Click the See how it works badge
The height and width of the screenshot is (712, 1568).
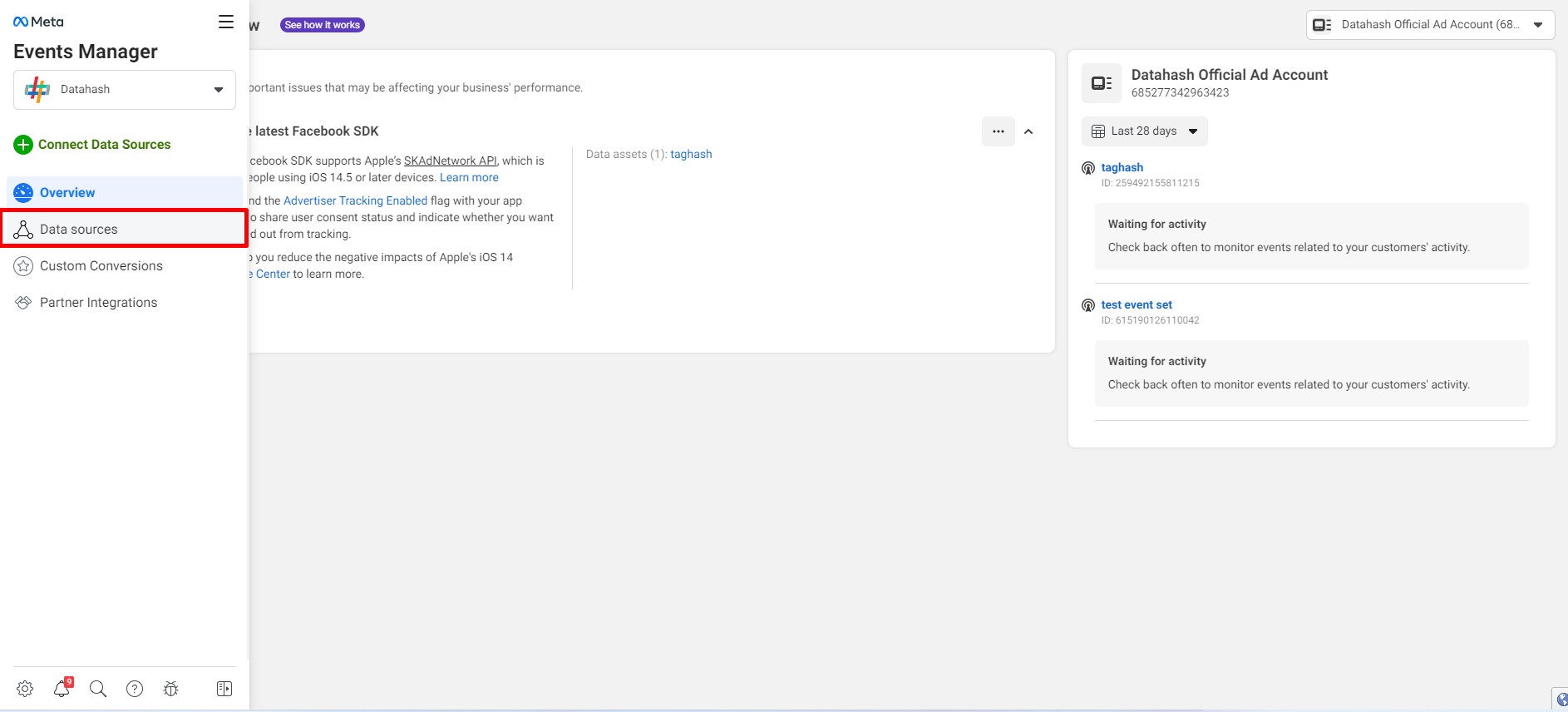pos(323,25)
